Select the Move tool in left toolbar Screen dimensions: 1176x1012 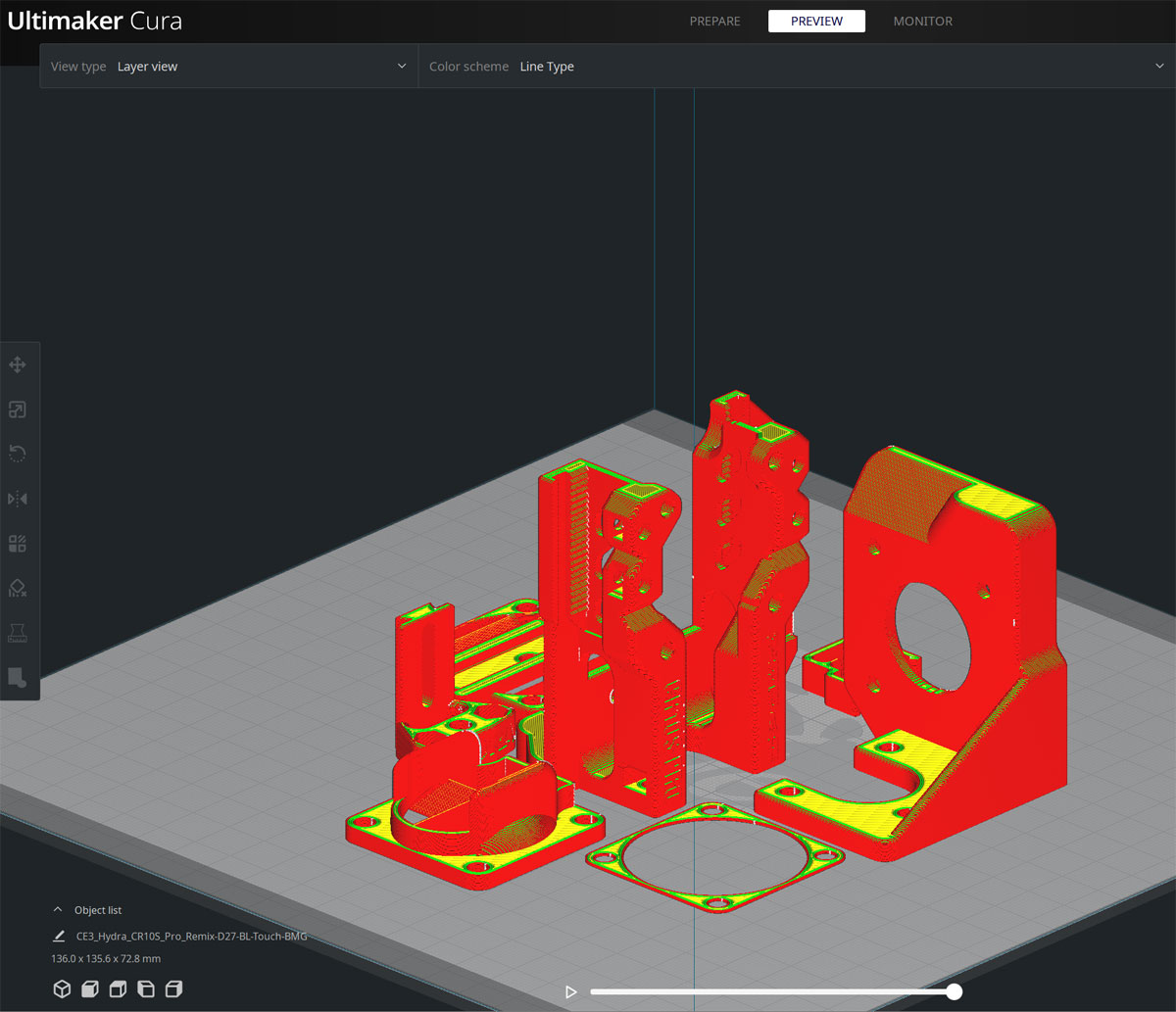pyautogui.click(x=17, y=365)
